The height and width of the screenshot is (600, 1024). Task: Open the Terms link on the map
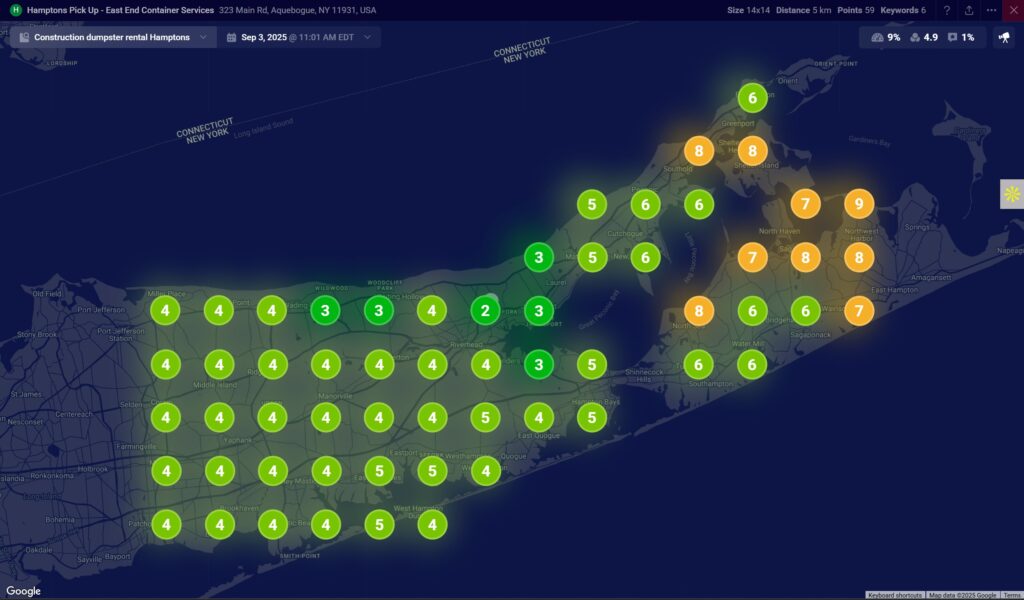click(x=1012, y=595)
